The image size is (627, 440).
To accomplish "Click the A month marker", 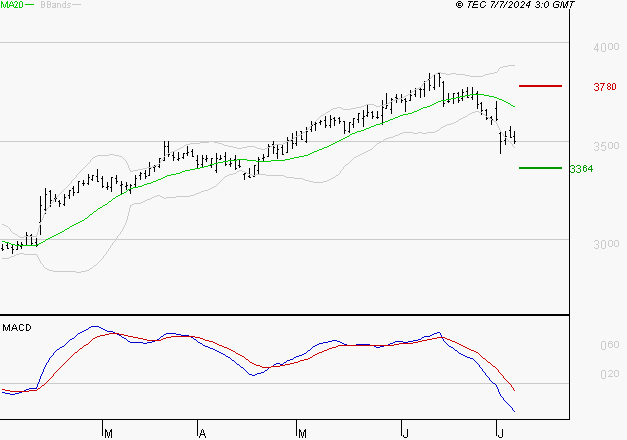I will coord(202,434).
